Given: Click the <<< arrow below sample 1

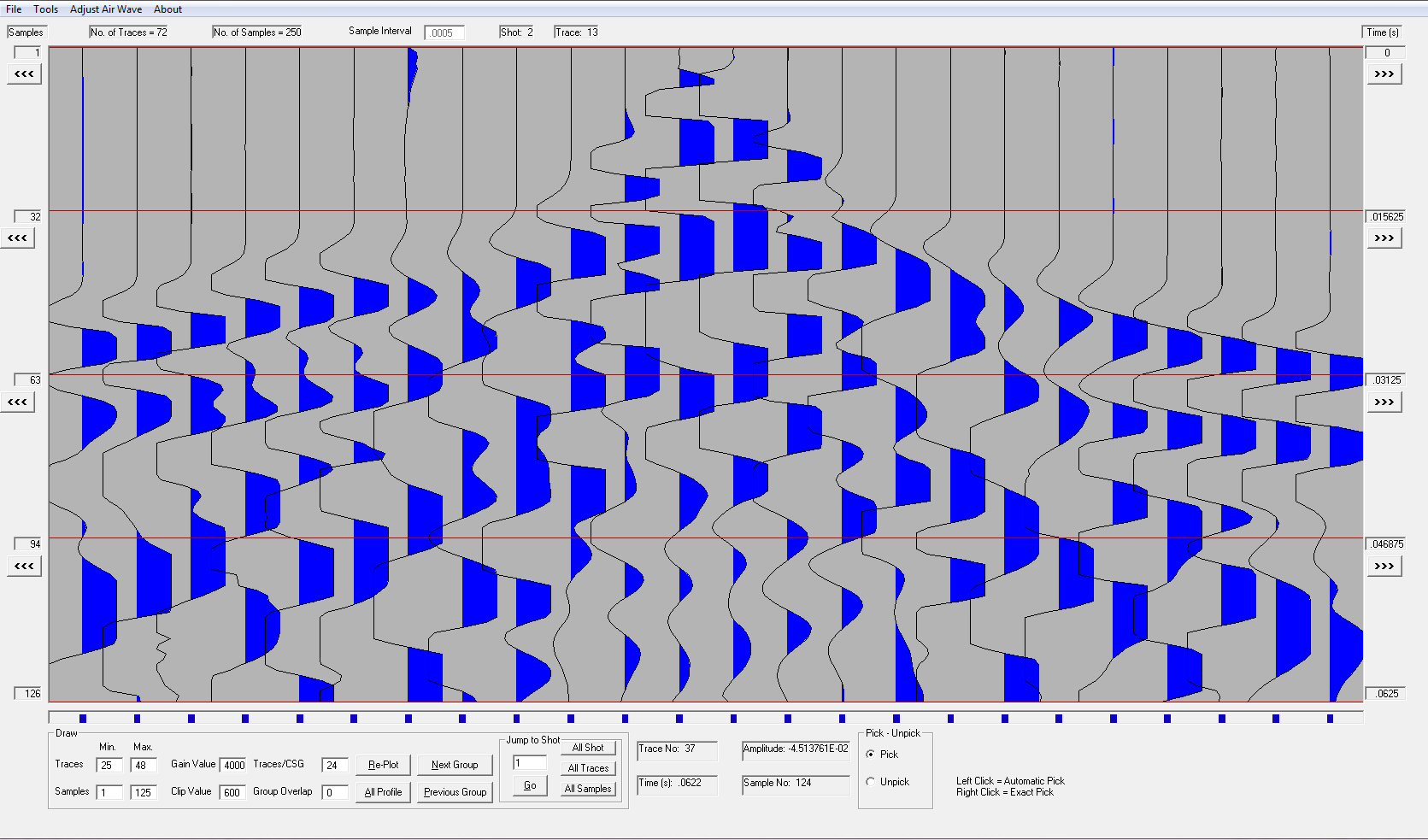Looking at the screenshot, I should (24, 74).
